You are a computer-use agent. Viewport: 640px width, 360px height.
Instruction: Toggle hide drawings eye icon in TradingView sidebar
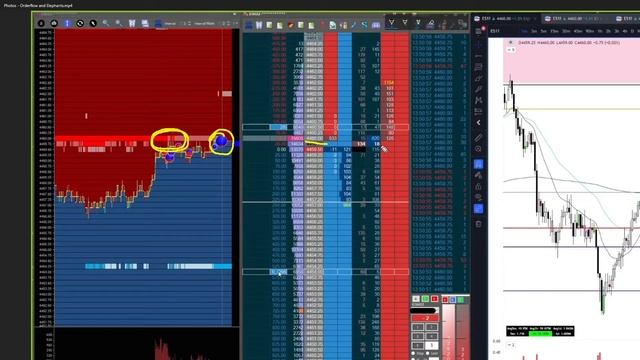(478, 198)
